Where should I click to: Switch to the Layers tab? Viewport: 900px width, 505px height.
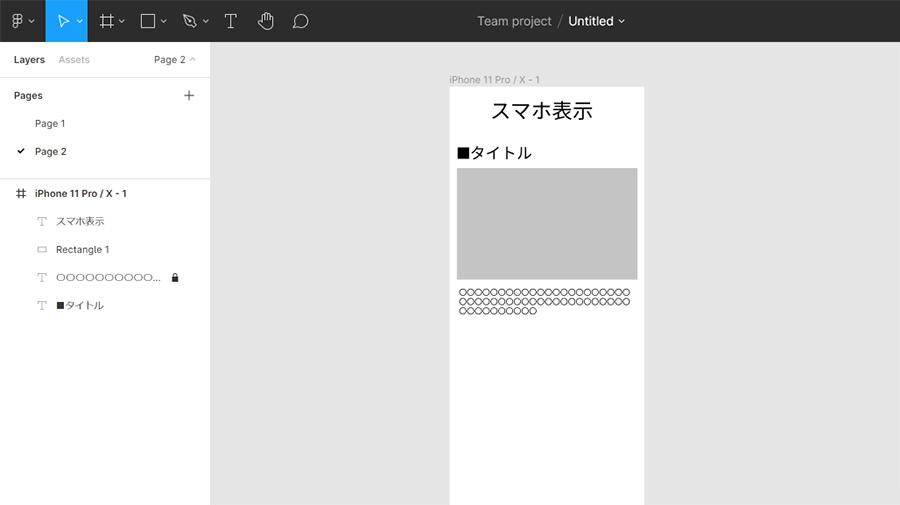29,60
